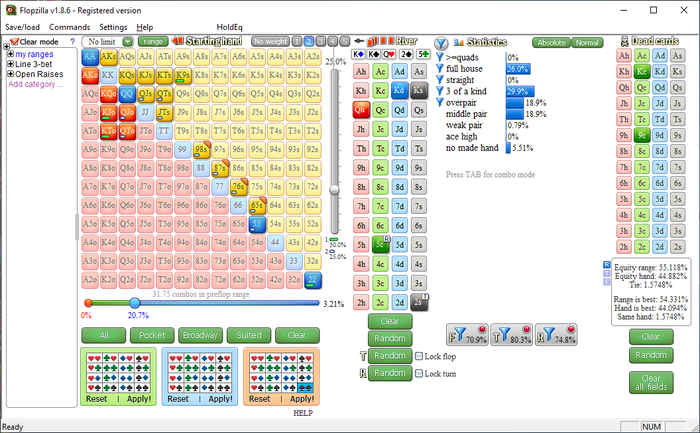Click the Equity range 55.118% text
Viewport: 700px width, 433px height.
[651, 267]
